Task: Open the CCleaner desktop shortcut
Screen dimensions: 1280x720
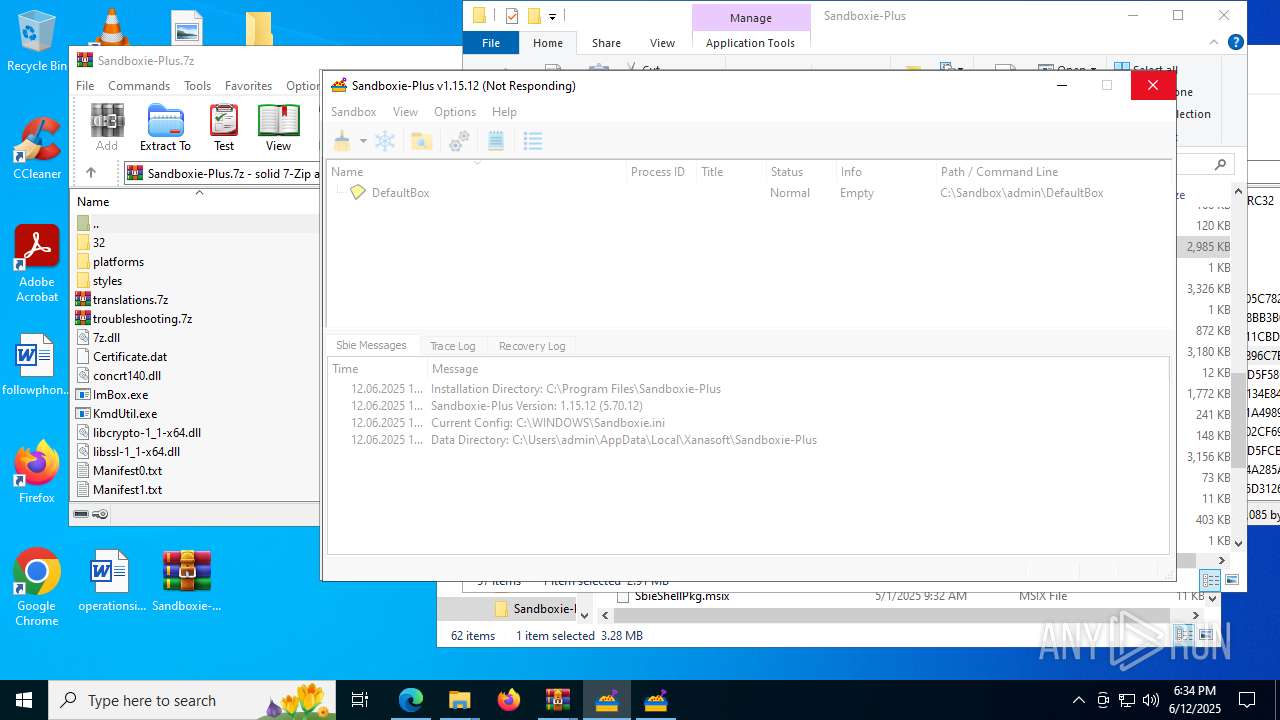Action: (x=37, y=149)
